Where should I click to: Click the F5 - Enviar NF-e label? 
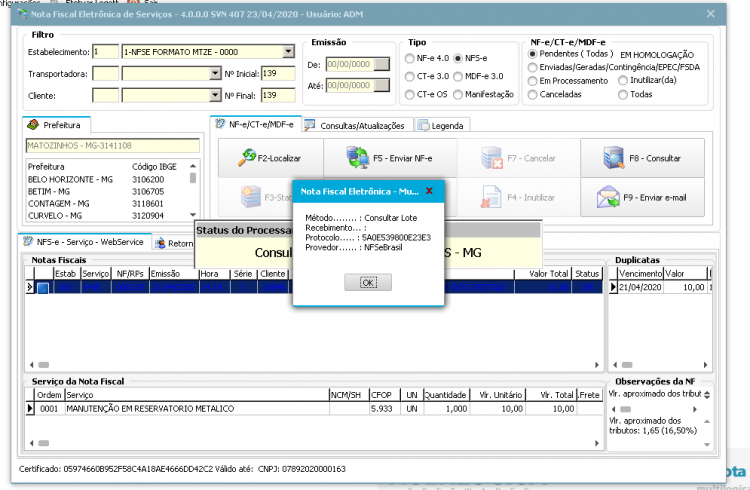403,158
